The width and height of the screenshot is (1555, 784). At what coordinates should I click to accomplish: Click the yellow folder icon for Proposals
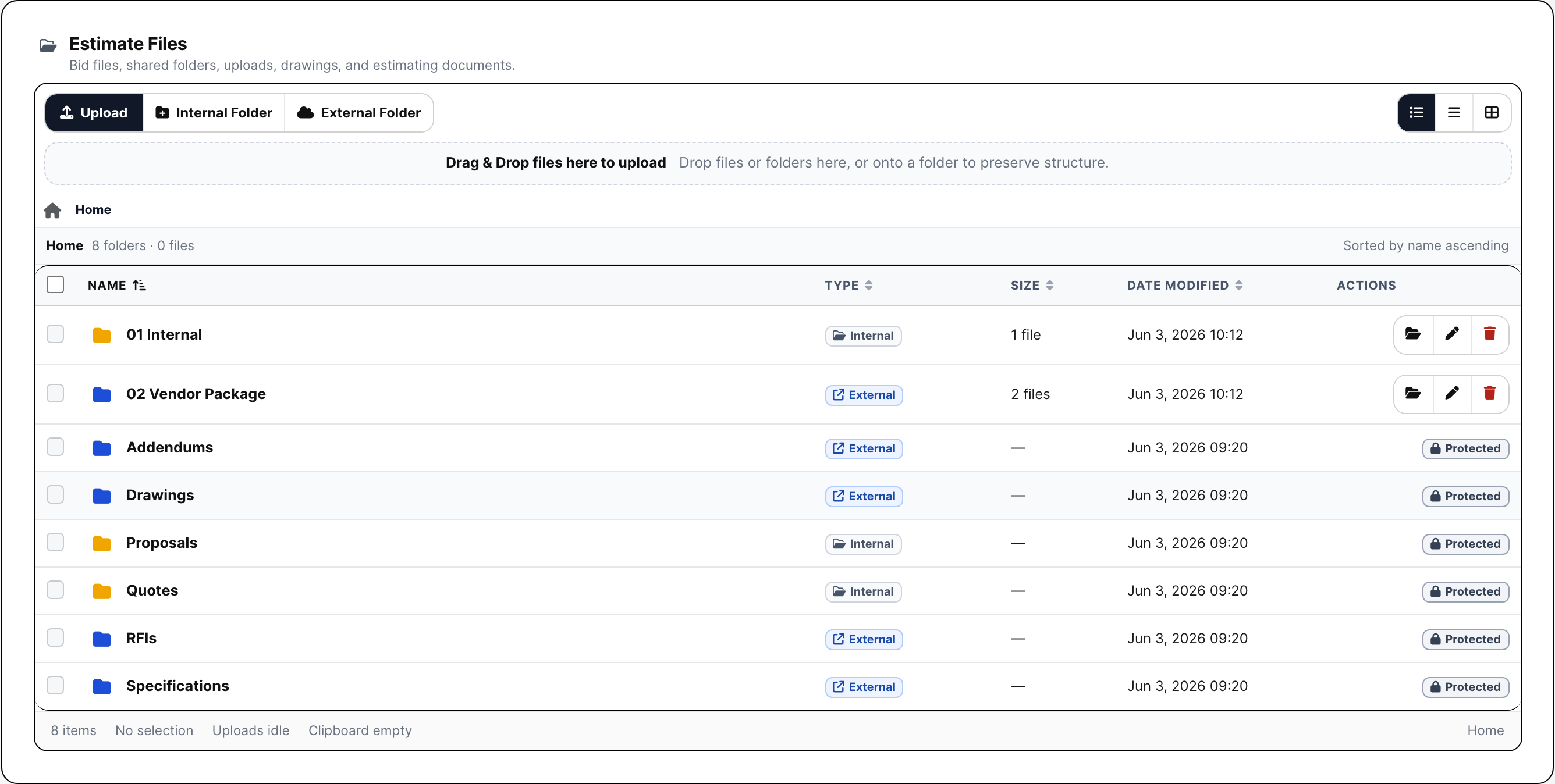(x=101, y=543)
